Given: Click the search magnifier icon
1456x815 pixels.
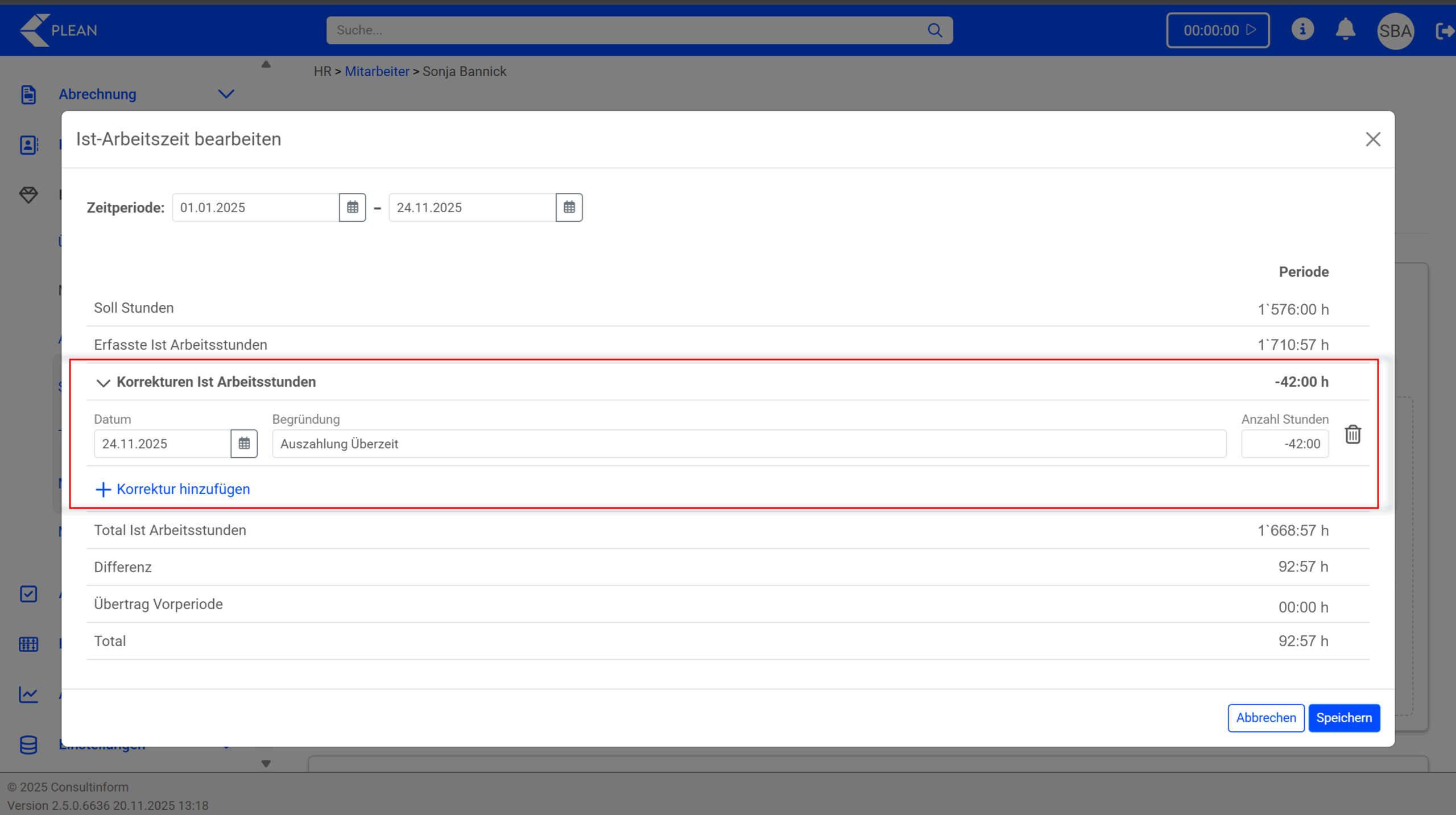Looking at the screenshot, I should 934,30.
